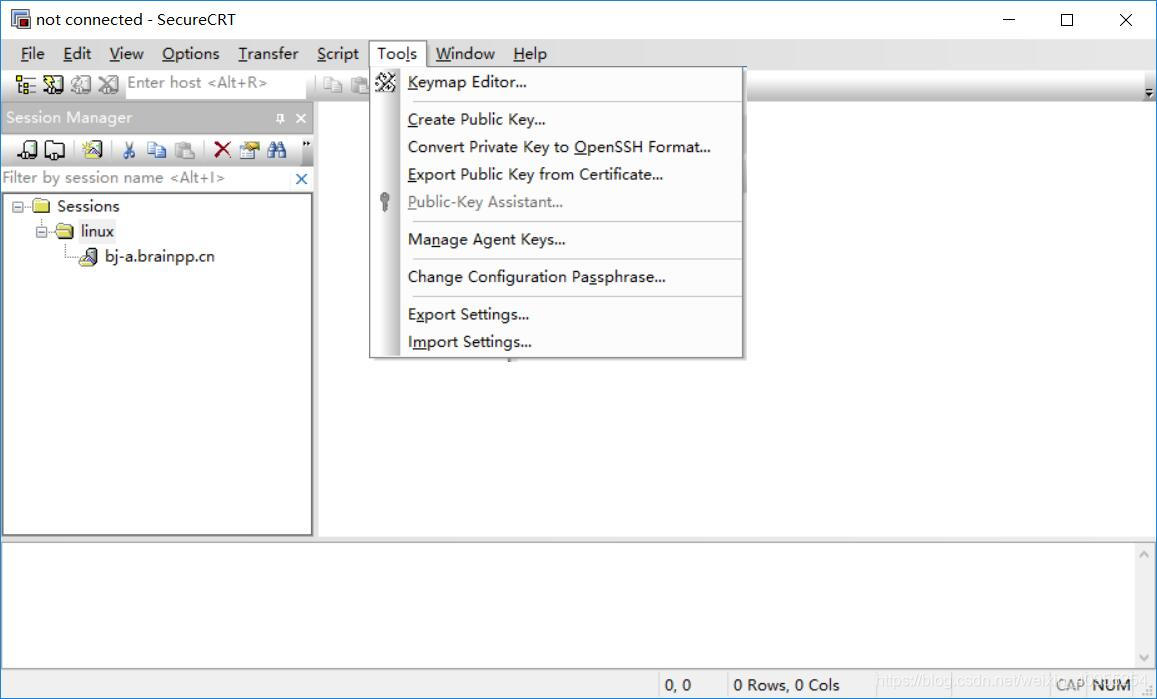
Task: Open main toolbar options dropdown arrow
Action: click(1148, 93)
